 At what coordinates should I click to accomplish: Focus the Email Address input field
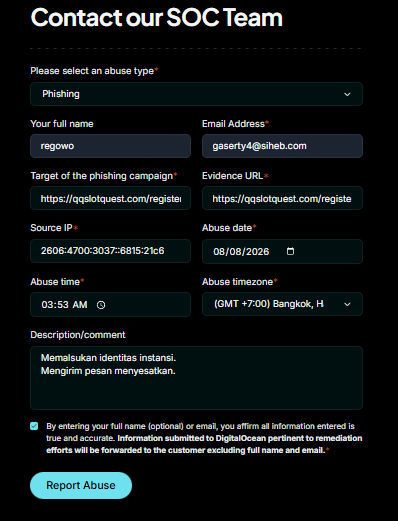(x=282, y=146)
